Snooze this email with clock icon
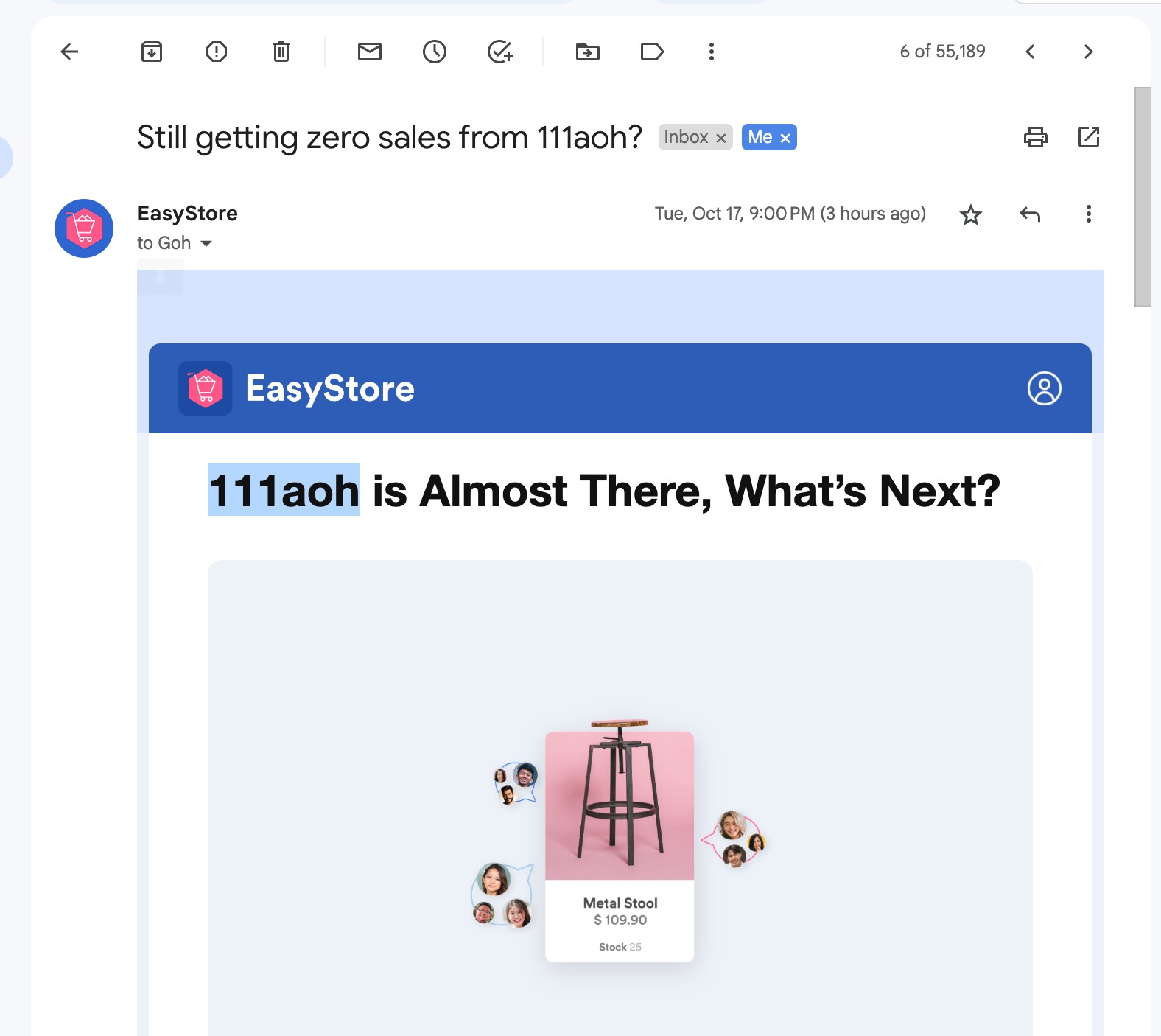Image resolution: width=1161 pixels, height=1036 pixels. pyautogui.click(x=435, y=52)
